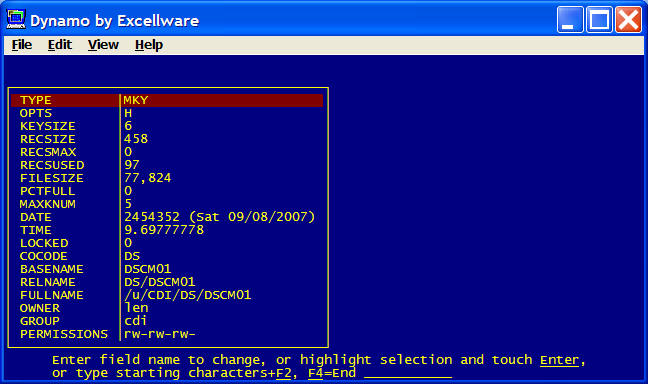Select the highlighted TYPE field row
Viewport: 648px width, 384px height.
[x=167, y=100]
